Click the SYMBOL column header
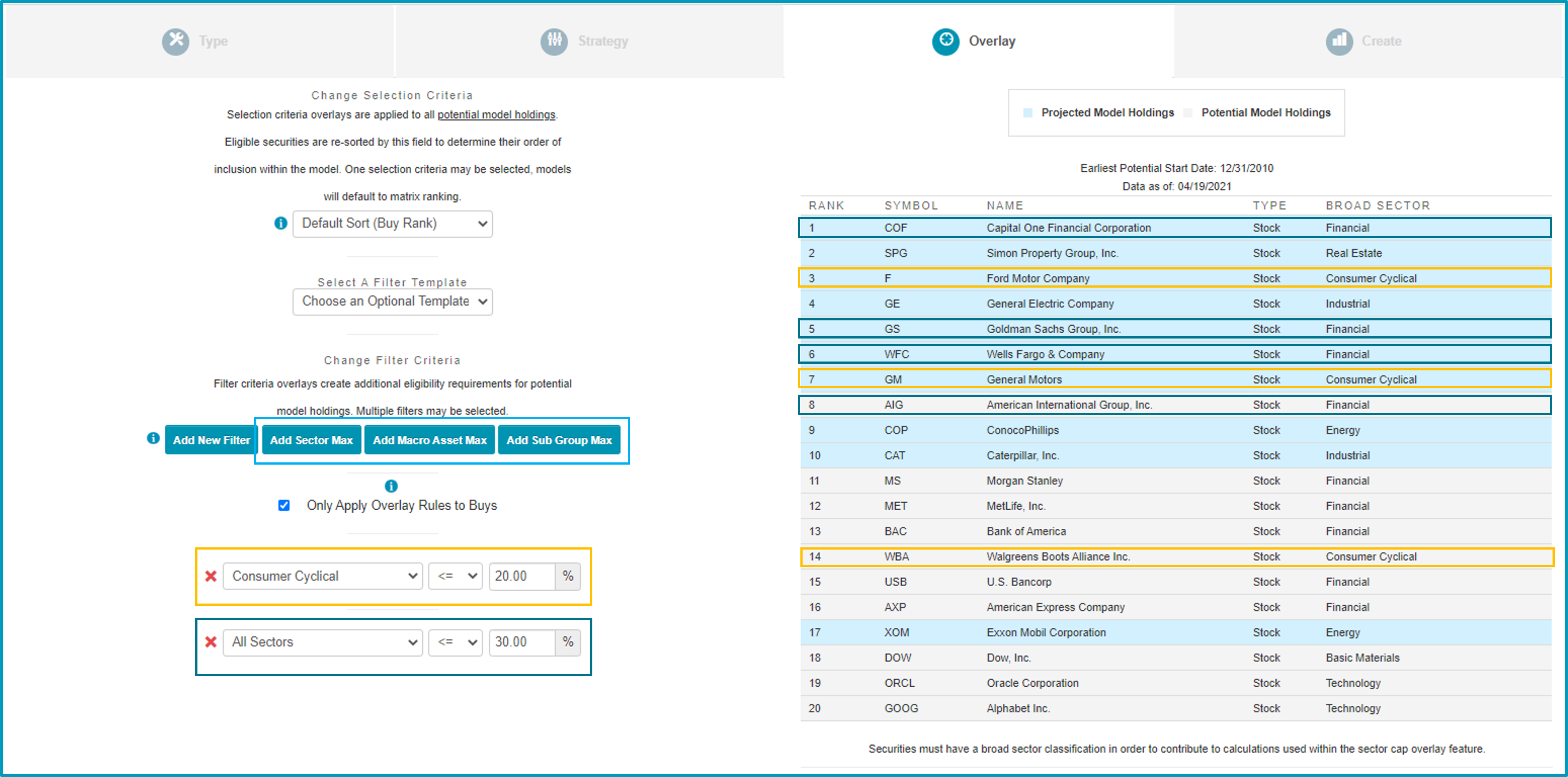Image resolution: width=1568 pixels, height=777 pixels. point(911,206)
